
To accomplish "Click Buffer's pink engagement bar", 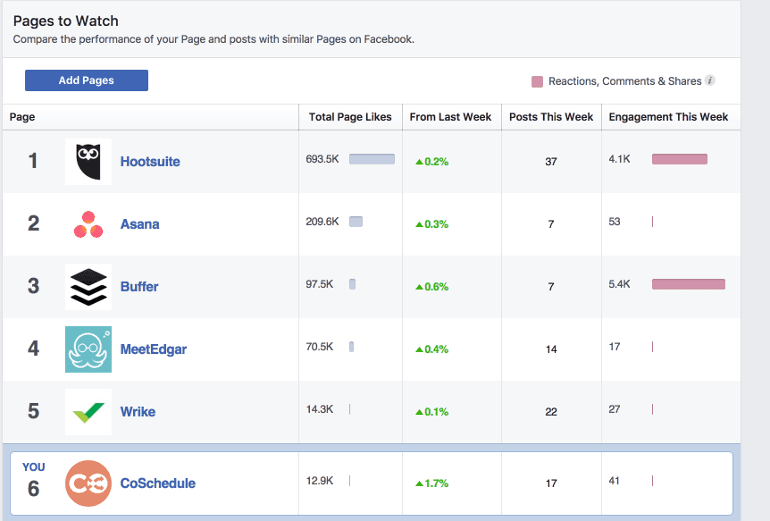I will click(688, 285).
